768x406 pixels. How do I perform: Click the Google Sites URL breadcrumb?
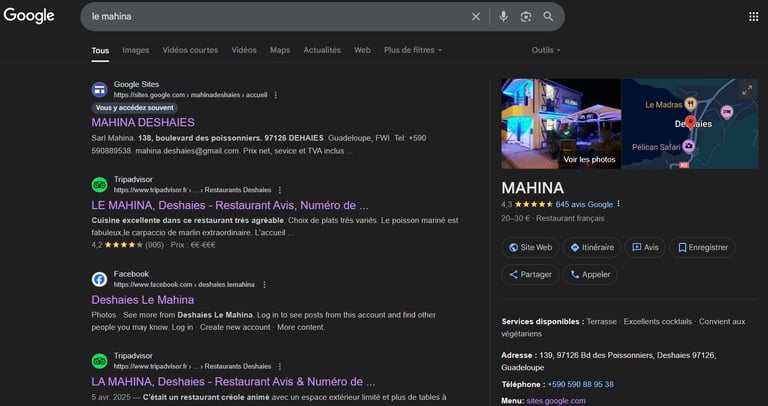[x=191, y=95]
